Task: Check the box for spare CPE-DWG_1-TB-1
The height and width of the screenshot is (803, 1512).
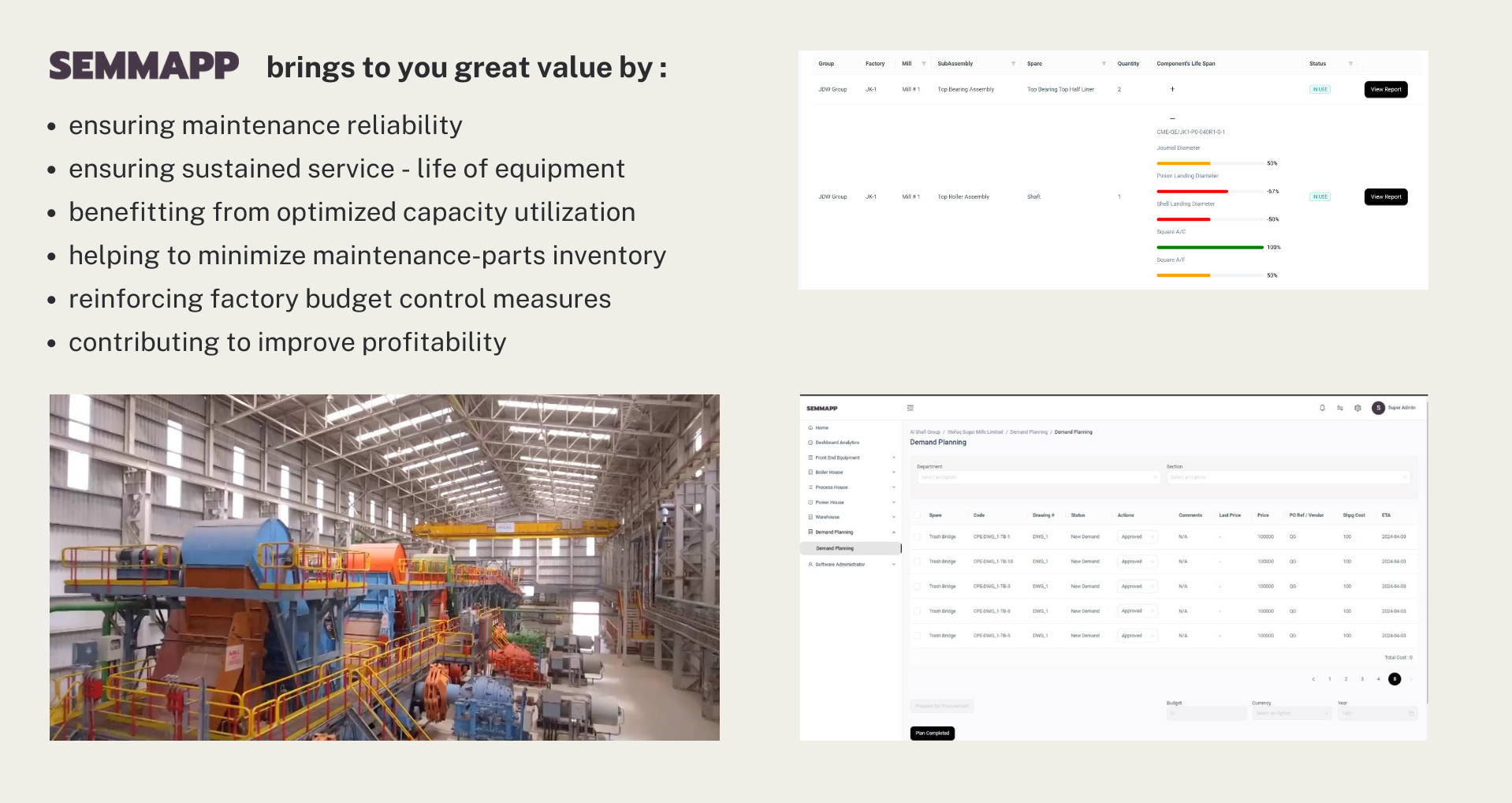Action: [x=917, y=537]
